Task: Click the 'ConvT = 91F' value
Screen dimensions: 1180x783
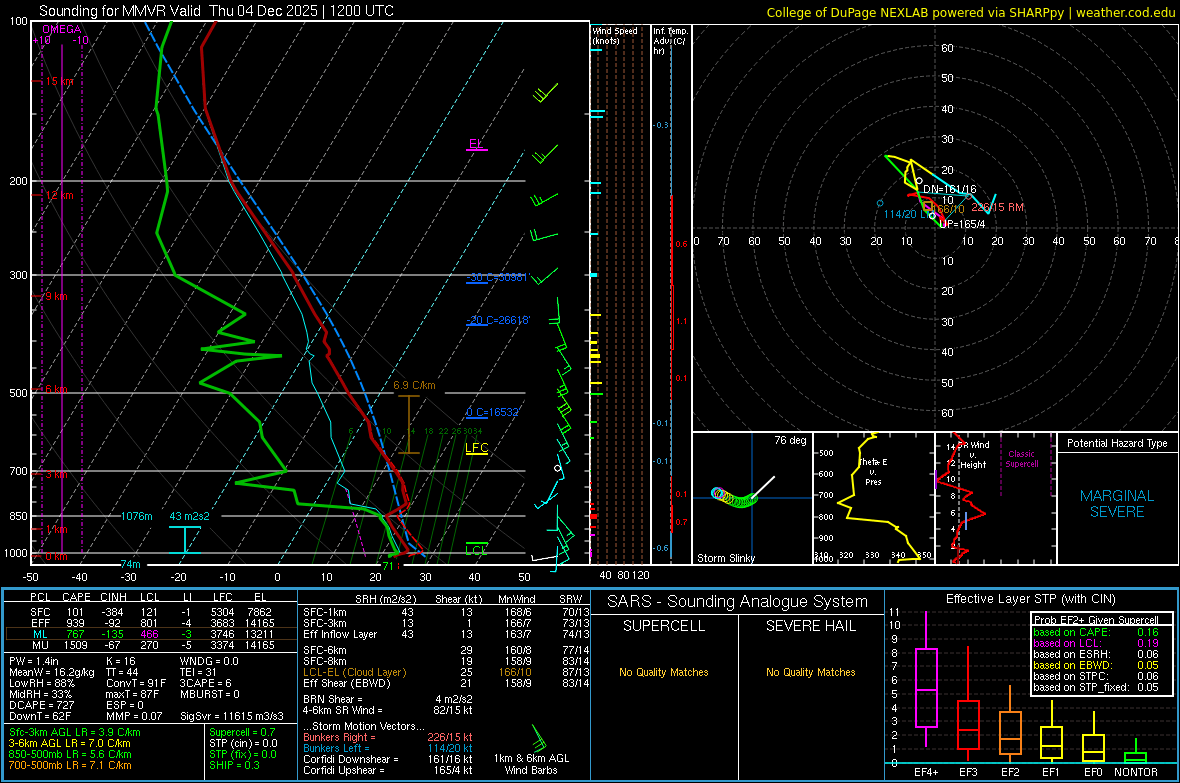Action: (x=136, y=683)
